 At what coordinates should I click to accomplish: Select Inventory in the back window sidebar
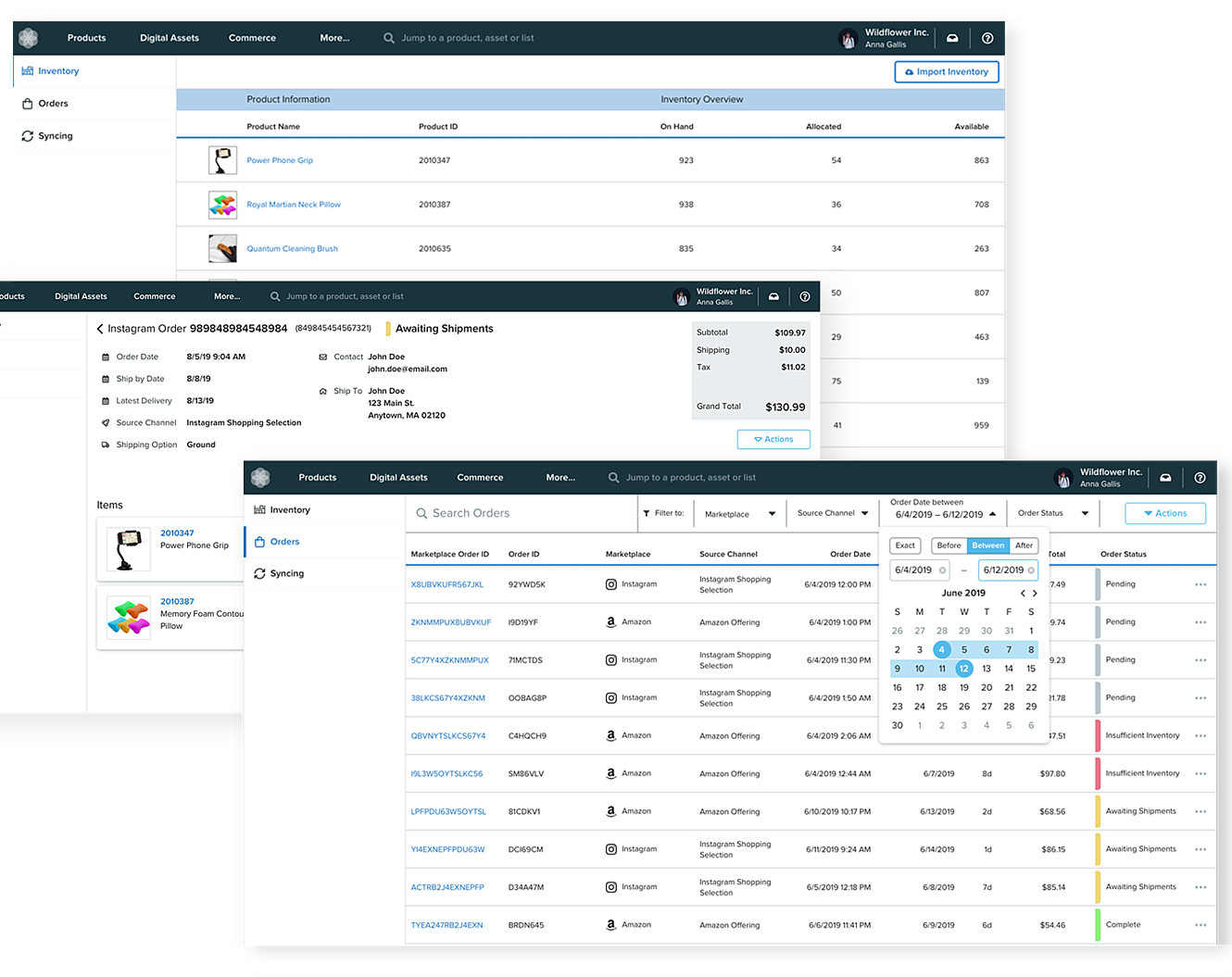click(57, 71)
